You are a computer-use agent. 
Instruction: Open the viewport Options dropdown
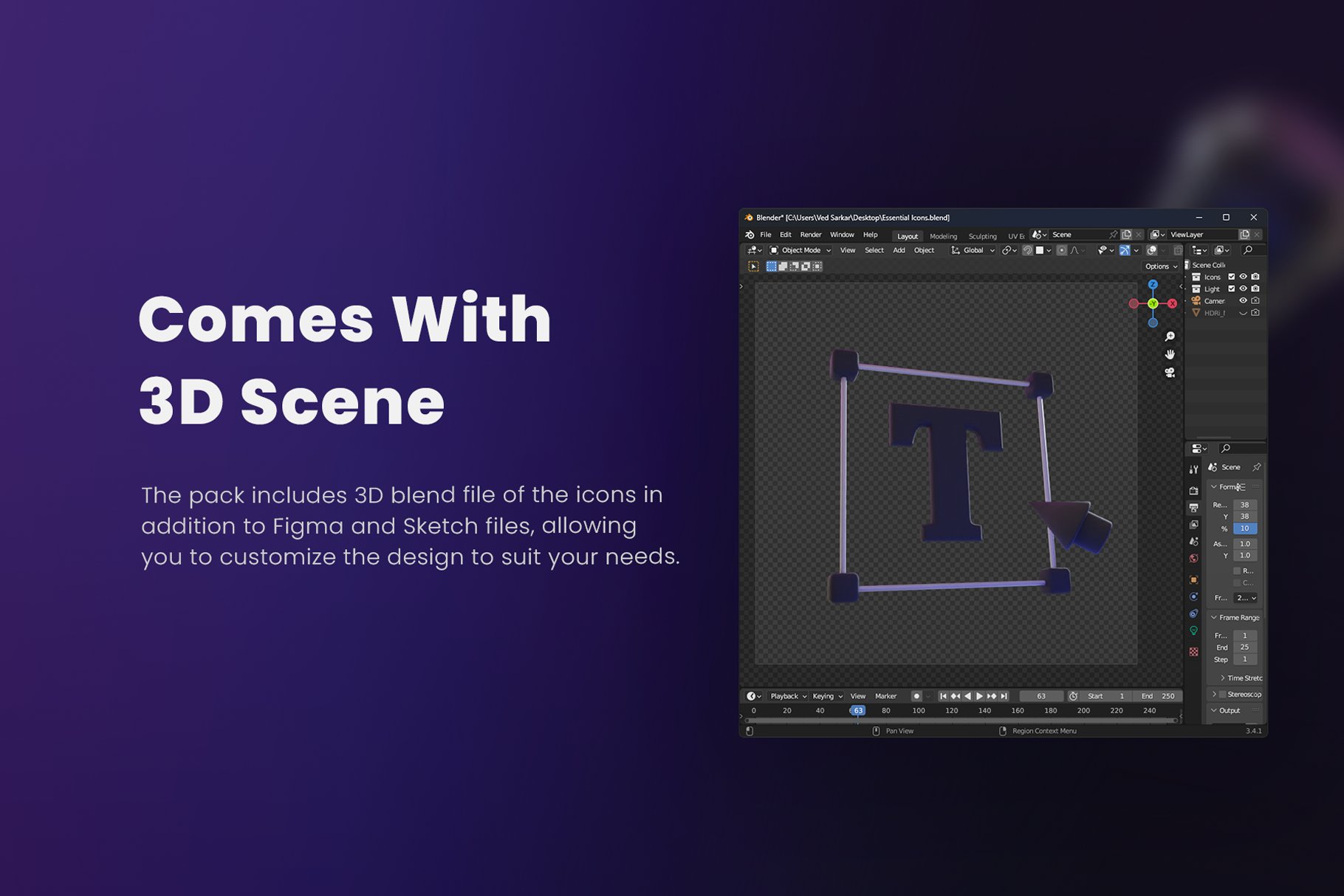pos(1161,266)
